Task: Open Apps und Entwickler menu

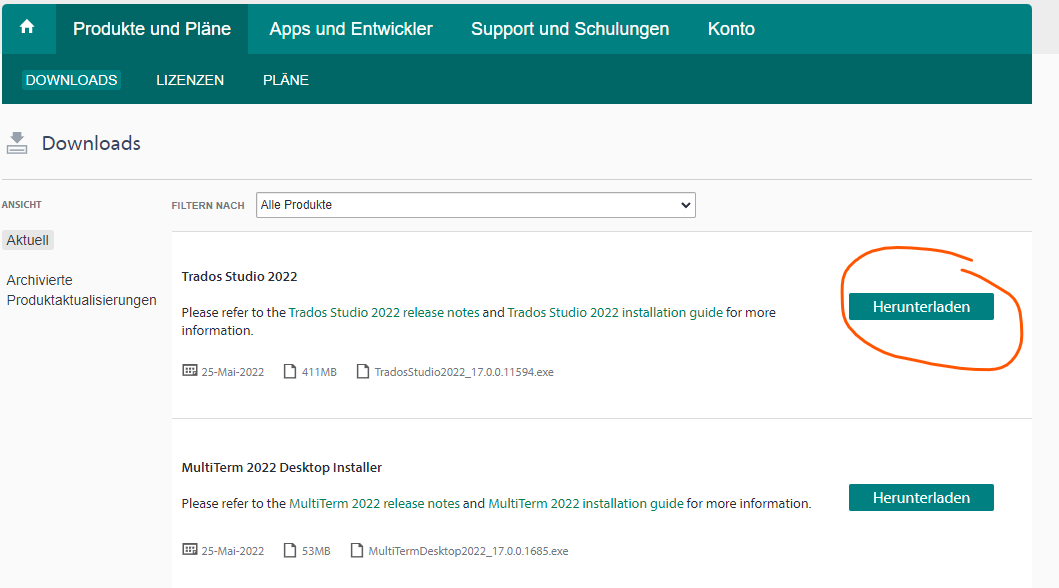Action: [x=351, y=29]
